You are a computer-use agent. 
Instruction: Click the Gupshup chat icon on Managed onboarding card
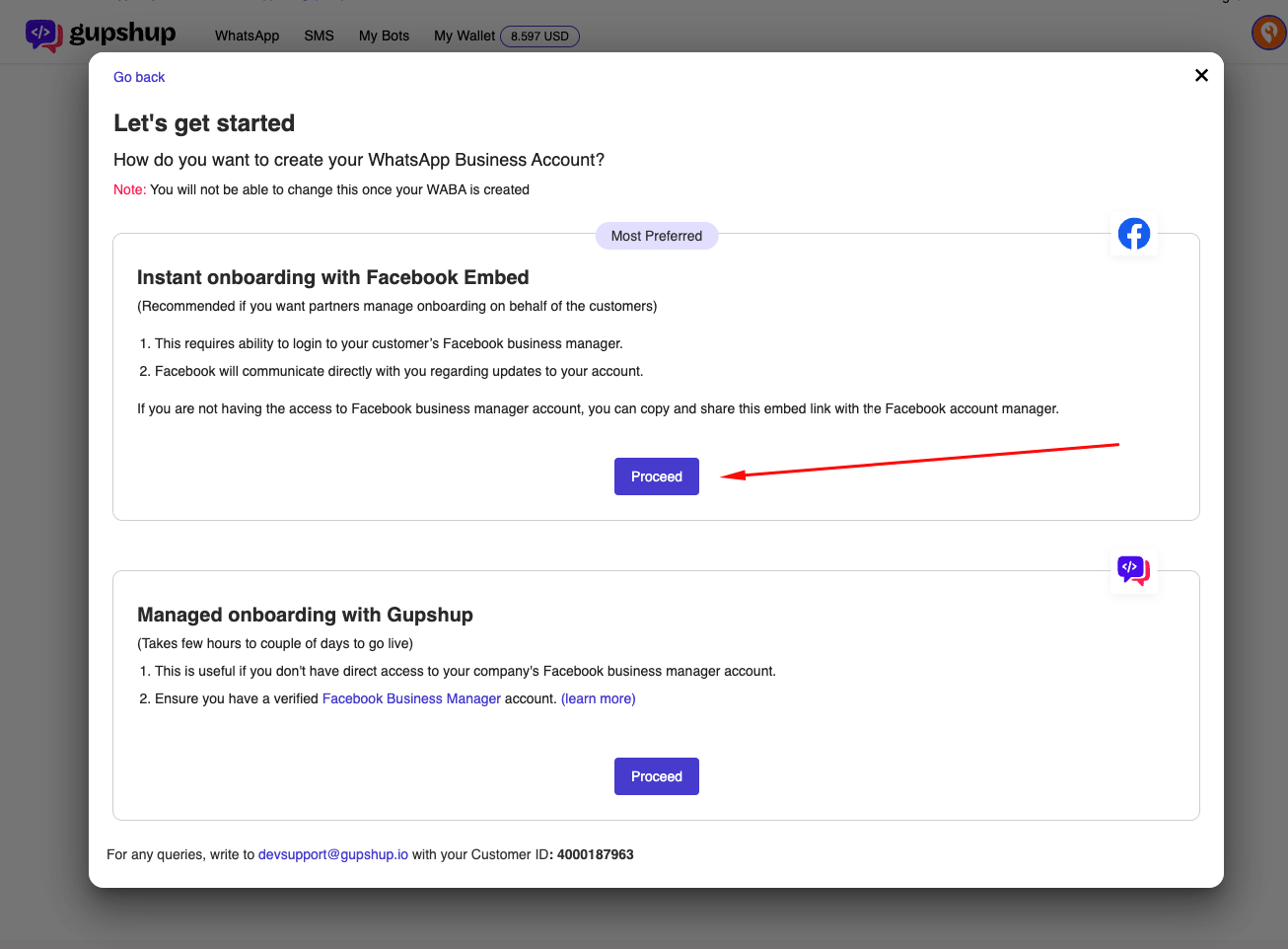1134,570
